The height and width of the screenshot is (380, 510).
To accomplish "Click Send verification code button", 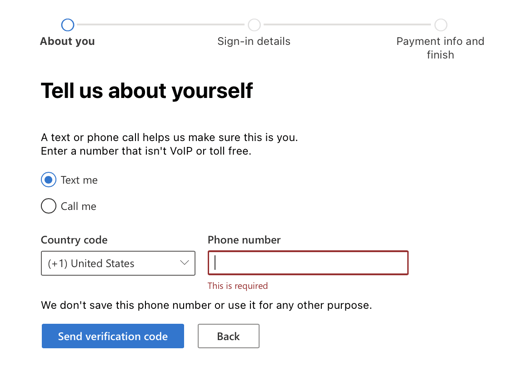I will (113, 336).
